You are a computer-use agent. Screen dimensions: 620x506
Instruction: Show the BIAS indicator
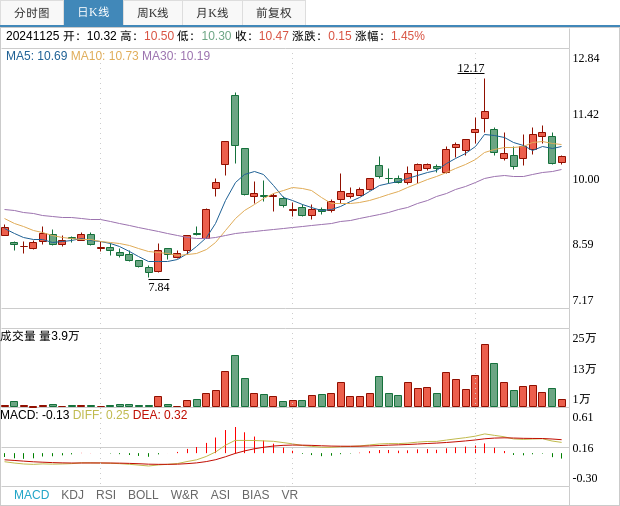tap(255, 495)
